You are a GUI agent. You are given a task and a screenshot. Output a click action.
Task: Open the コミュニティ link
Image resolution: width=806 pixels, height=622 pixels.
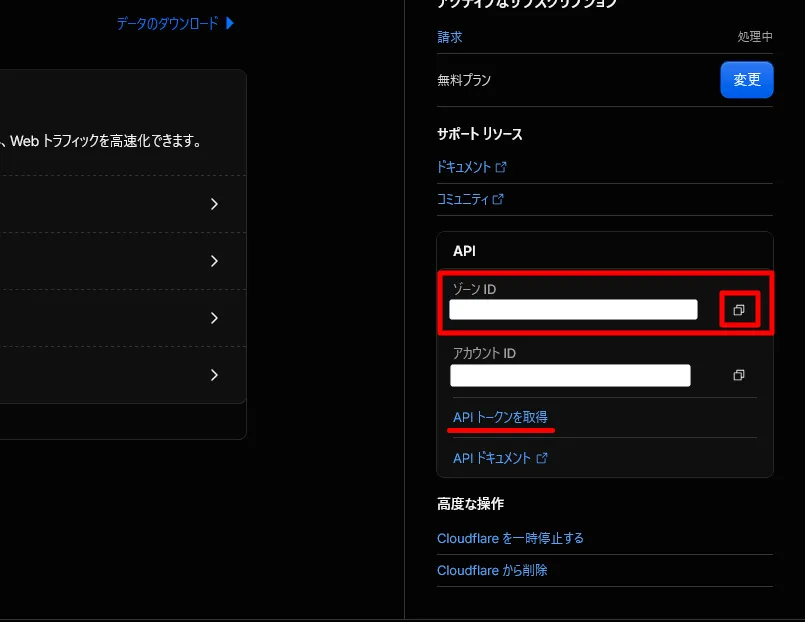click(x=470, y=199)
